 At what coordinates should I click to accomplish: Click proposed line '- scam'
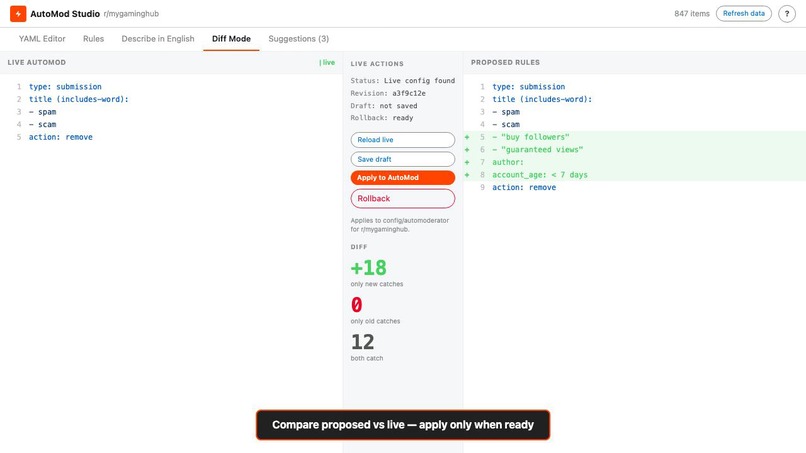[x=506, y=124]
